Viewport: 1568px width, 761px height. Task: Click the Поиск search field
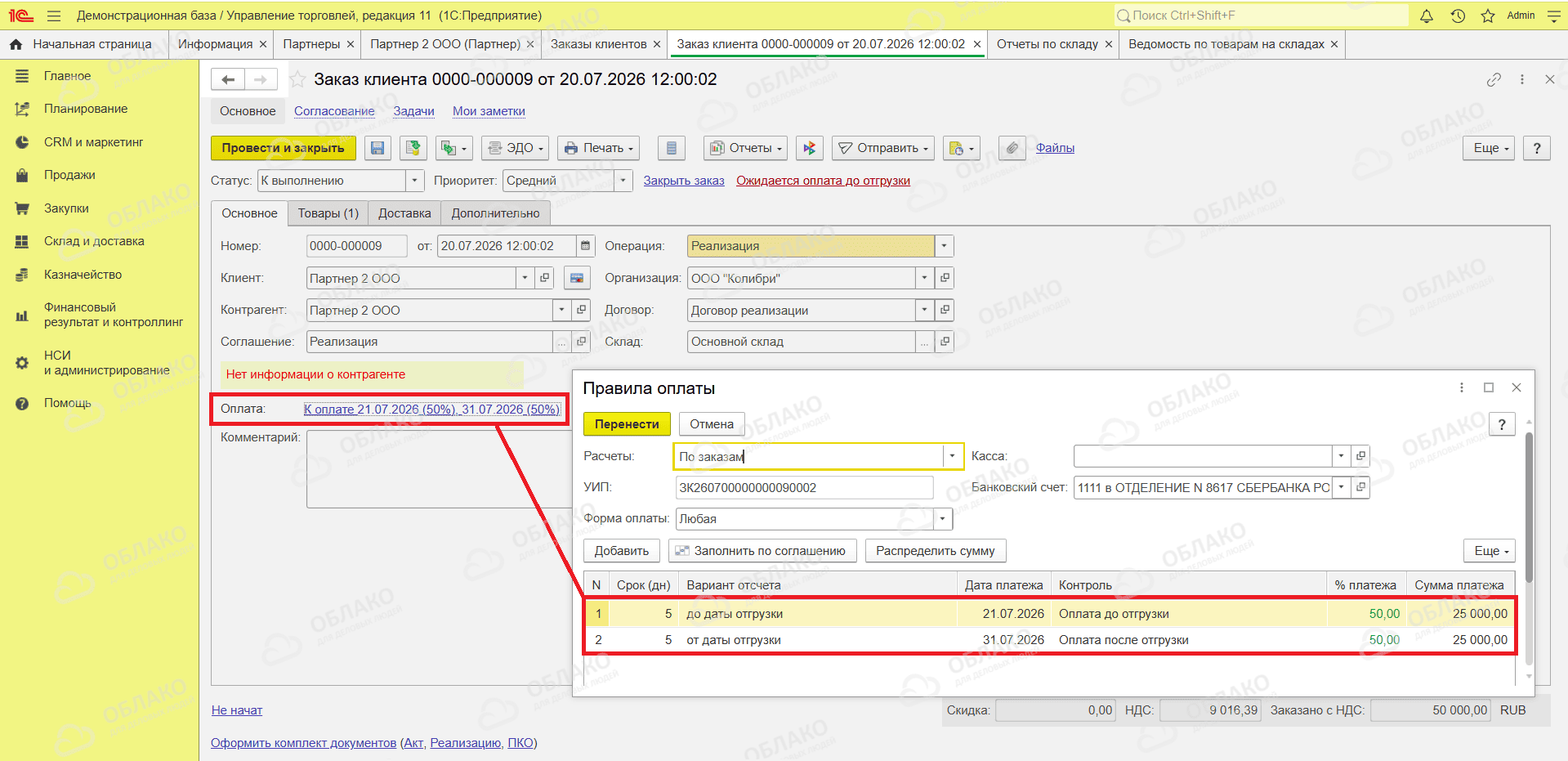[1261, 16]
